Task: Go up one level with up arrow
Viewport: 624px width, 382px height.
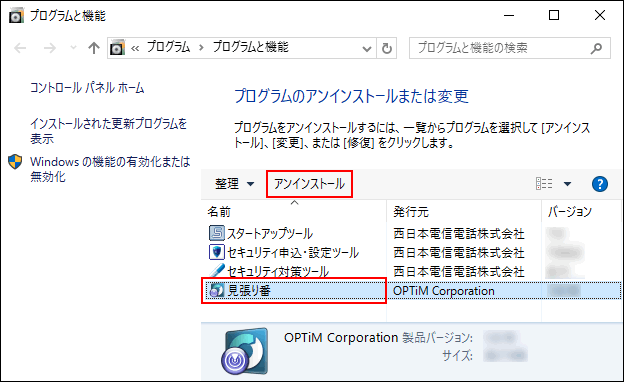Action: (94, 48)
